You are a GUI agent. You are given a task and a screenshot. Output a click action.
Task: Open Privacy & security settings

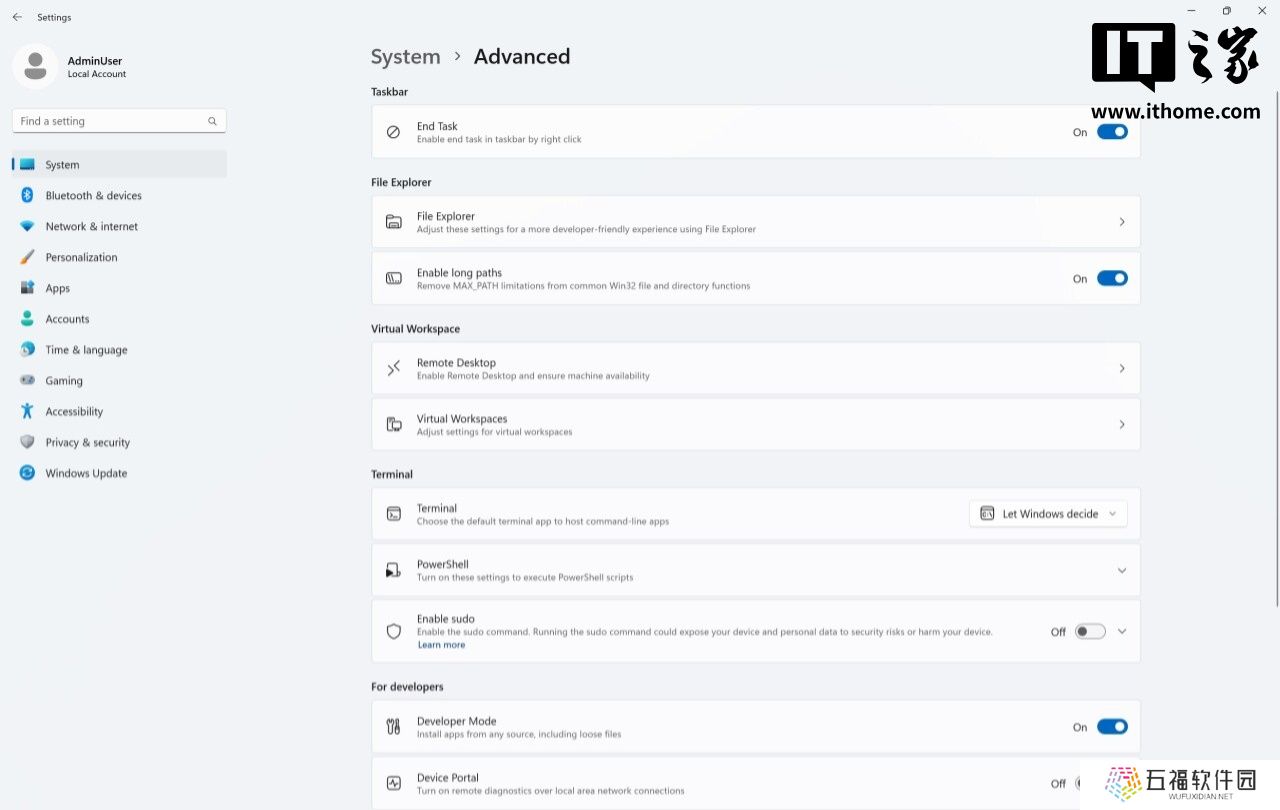pos(119,442)
